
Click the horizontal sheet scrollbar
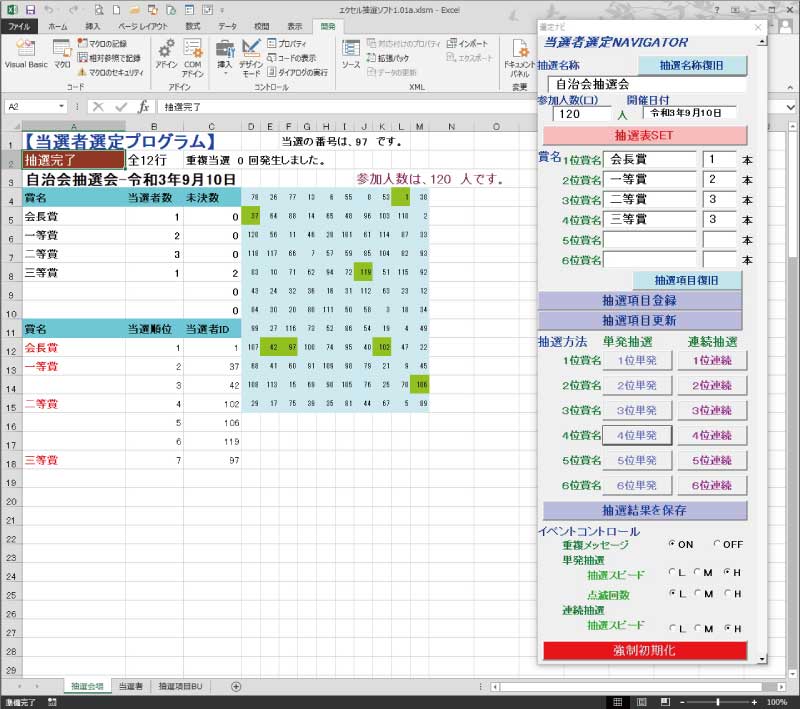[637, 687]
